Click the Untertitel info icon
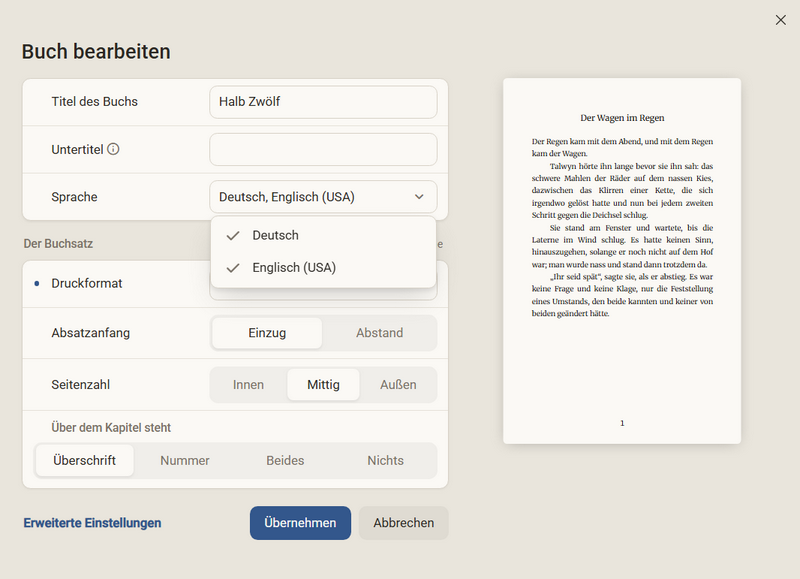Screen dimensions: 800x579 [113, 149]
